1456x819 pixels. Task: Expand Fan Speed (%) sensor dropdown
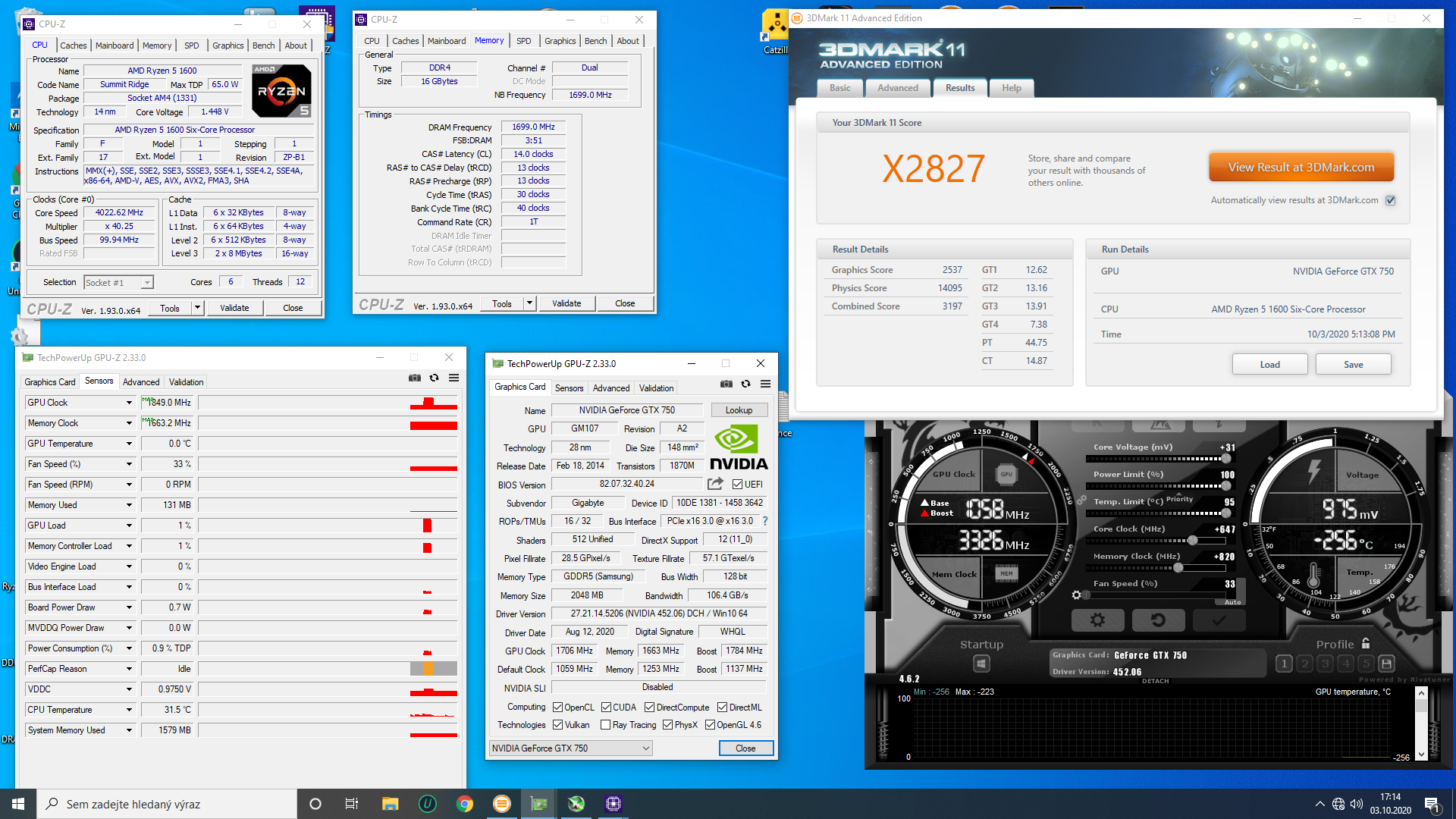(x=129, y=464)
